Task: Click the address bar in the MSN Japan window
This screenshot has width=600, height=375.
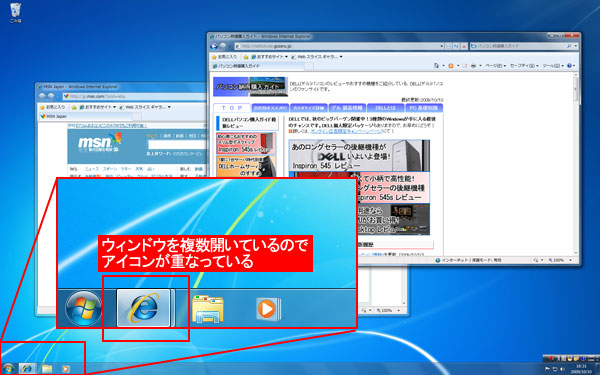Action: point(134,96)
